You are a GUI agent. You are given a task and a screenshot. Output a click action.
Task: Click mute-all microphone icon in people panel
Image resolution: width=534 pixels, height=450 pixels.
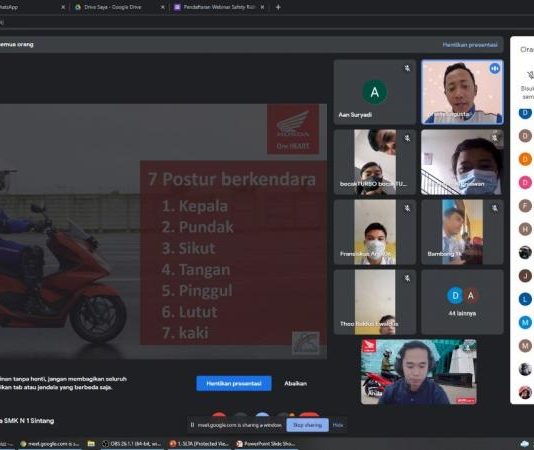click(530, 74)
